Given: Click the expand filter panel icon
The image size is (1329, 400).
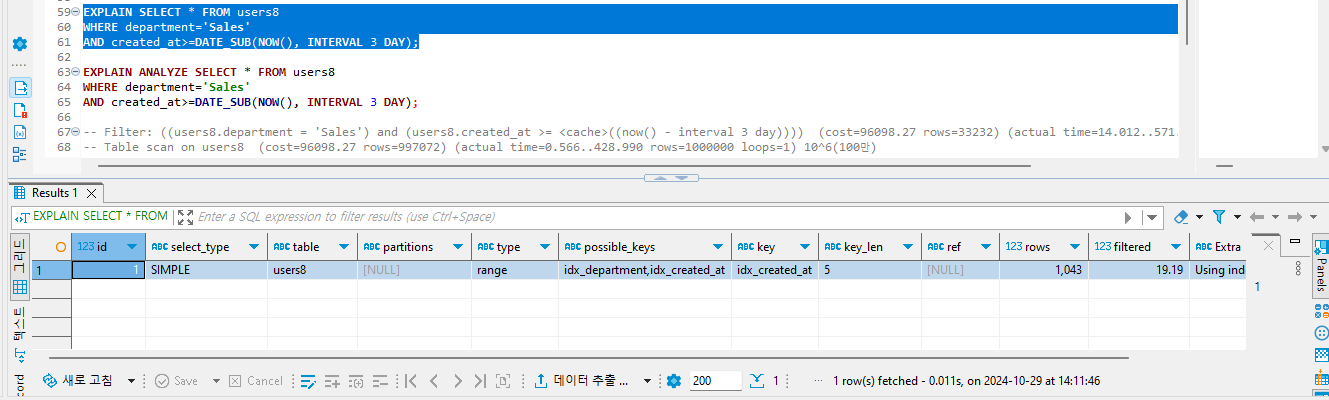Looking at the screenshot, I should click(185, 216).
